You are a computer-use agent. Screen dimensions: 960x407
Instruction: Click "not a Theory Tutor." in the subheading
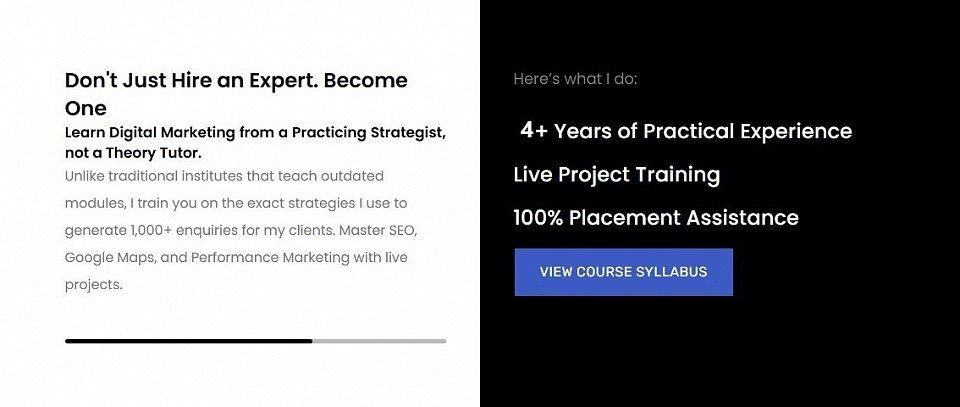133,153
